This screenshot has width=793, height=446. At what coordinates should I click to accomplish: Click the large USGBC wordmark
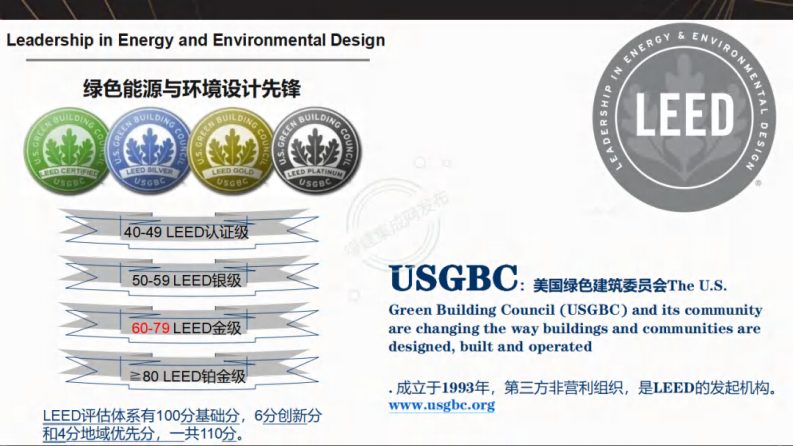coord(454,279)
